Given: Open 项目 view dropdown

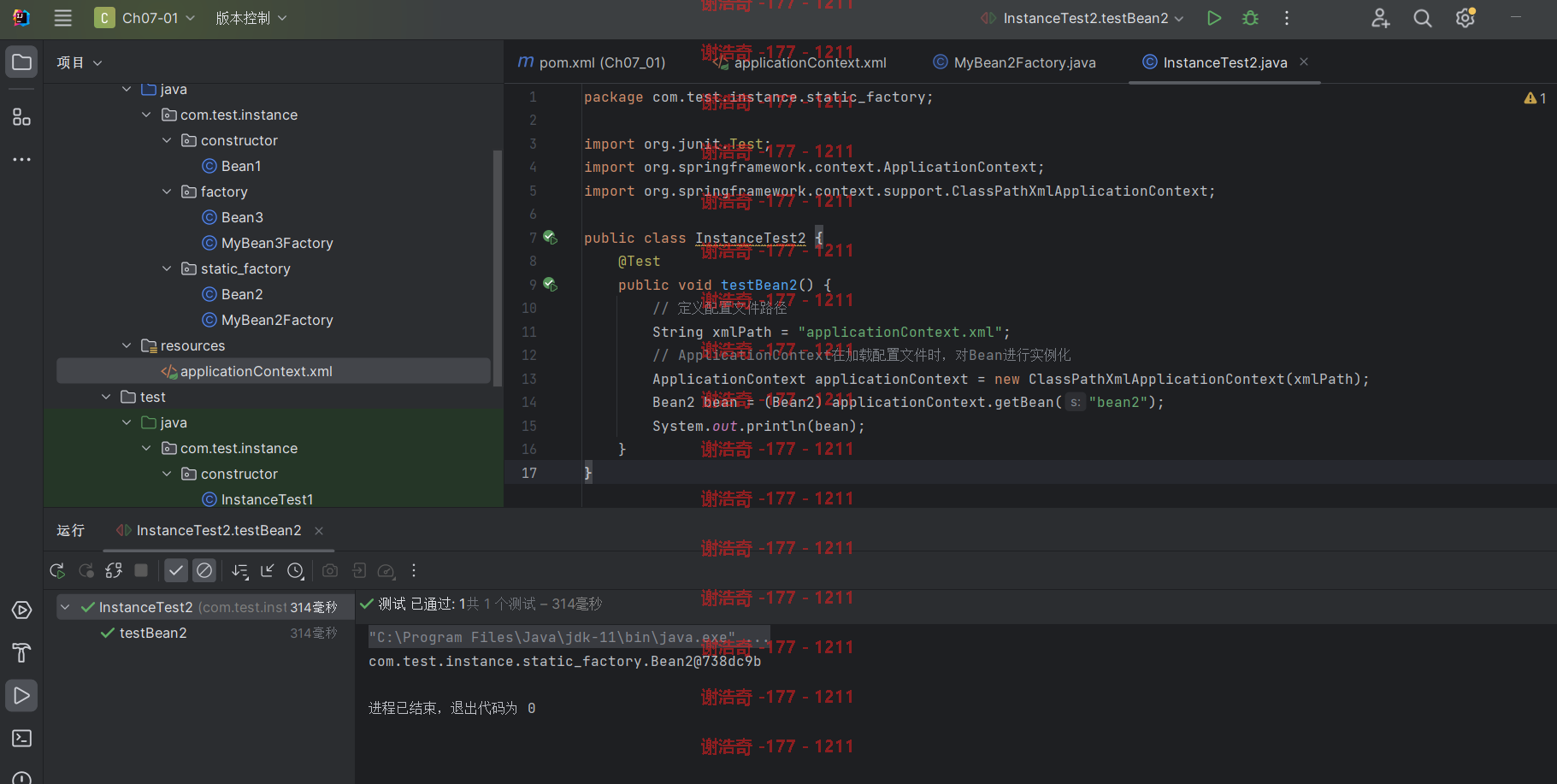Looking at the screenshot, I should tap(80, 62).
